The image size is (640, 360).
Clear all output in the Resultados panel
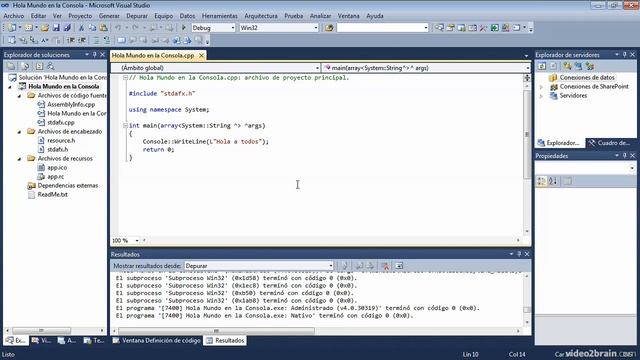[x=384, y=266]
